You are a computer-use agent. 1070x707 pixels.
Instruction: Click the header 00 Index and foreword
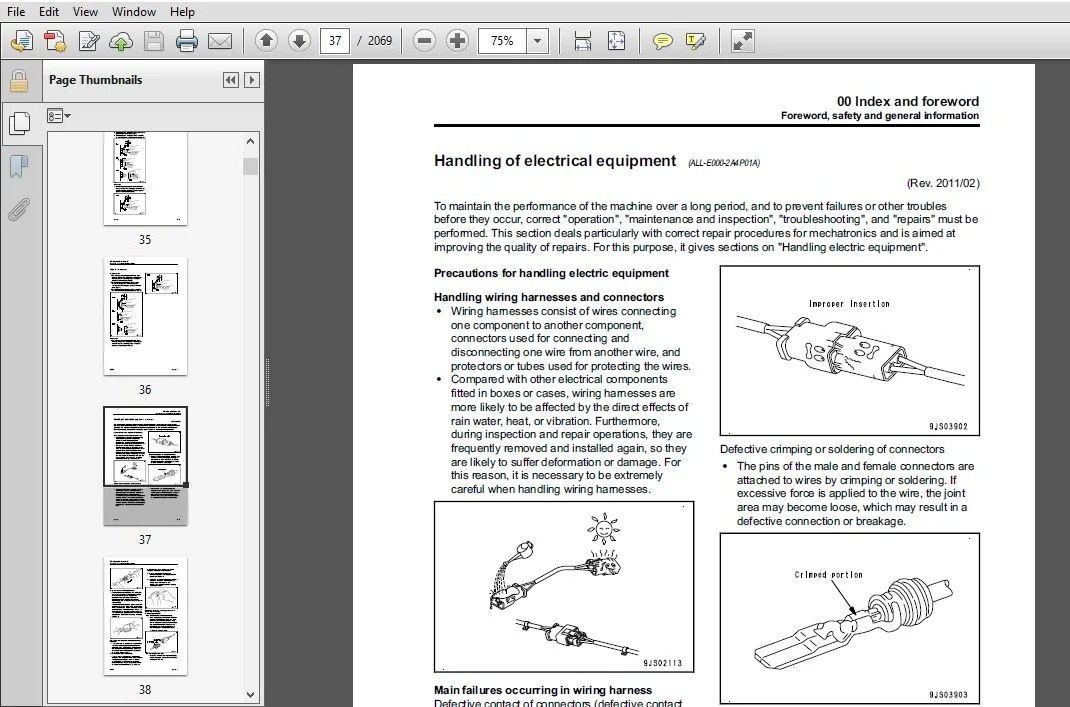tap(908, 101)
